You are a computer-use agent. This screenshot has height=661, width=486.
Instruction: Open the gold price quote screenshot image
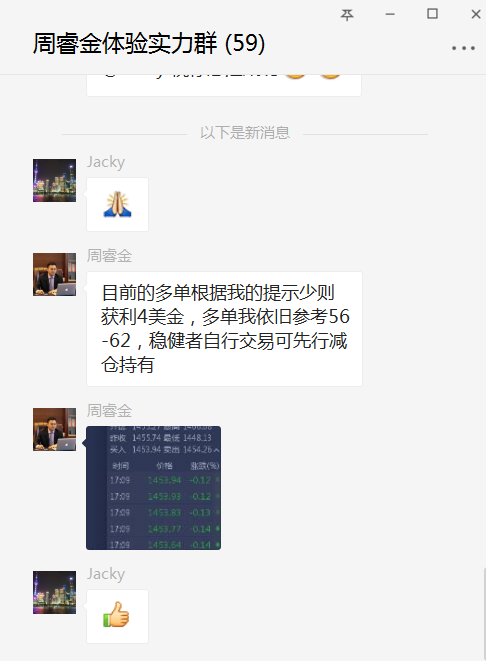pos(153,488)
